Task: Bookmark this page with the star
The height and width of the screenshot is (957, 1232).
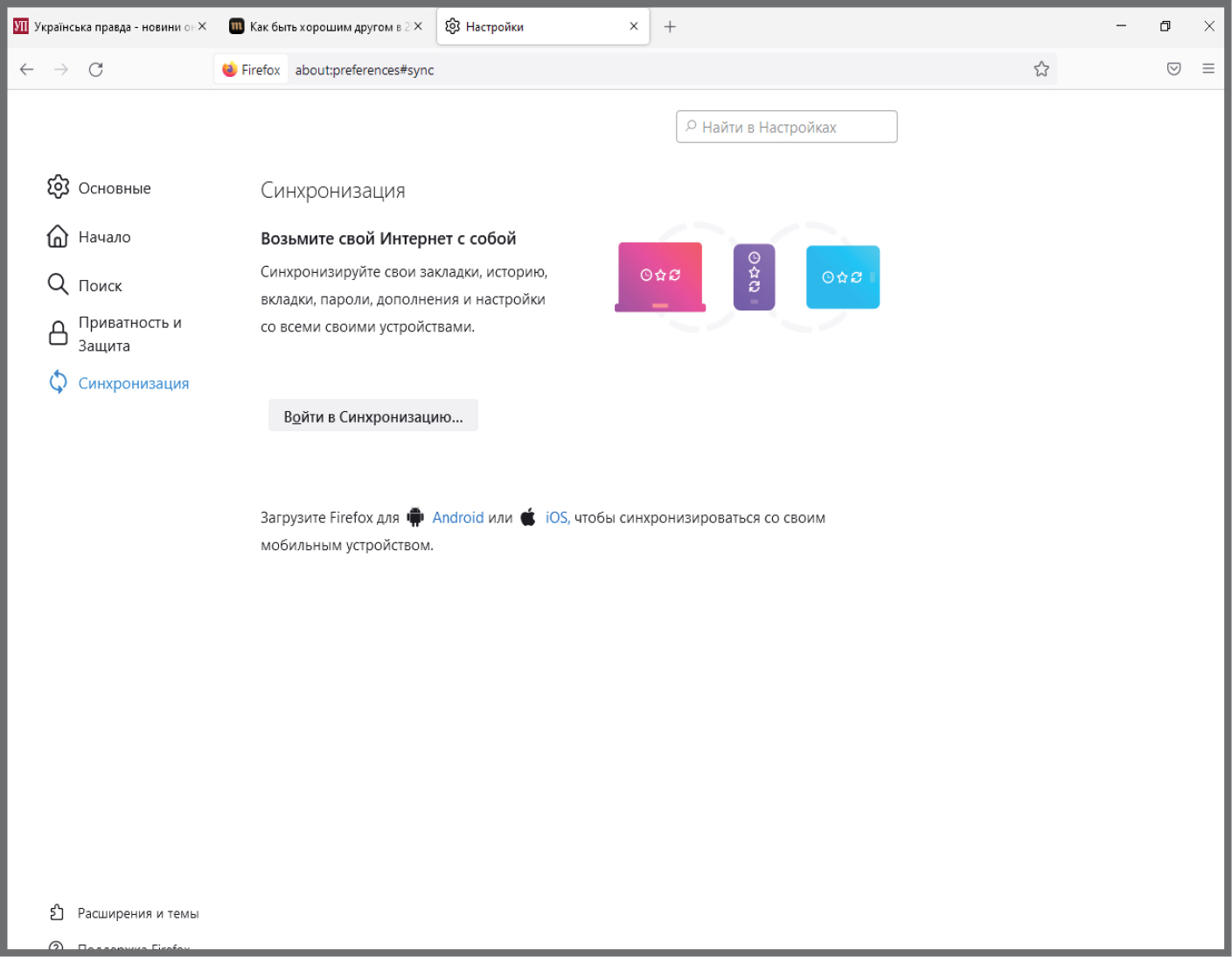Action: click(1041, 69)
